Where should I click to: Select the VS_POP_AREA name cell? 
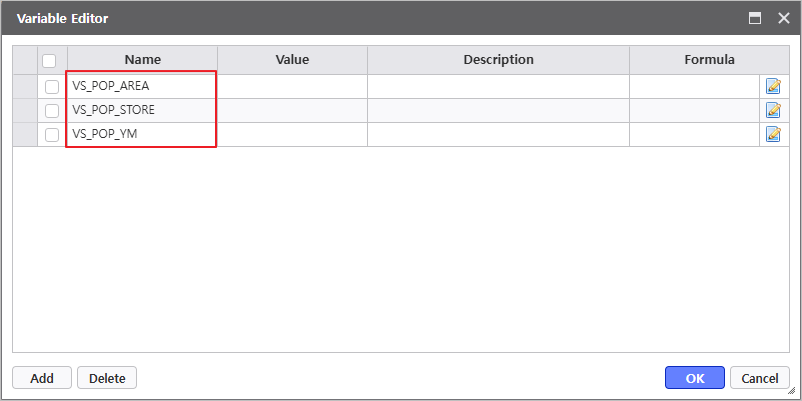tap(141, 86)
